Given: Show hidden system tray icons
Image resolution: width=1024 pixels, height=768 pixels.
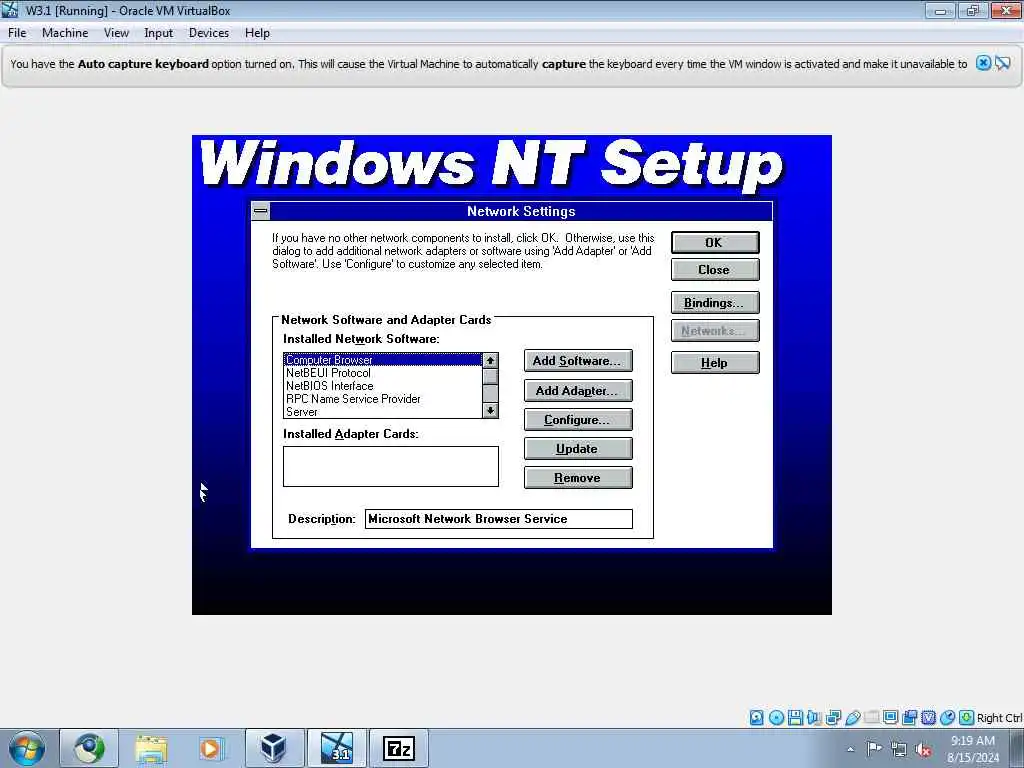Looking at the screenshot, I should tap(850, 749).
